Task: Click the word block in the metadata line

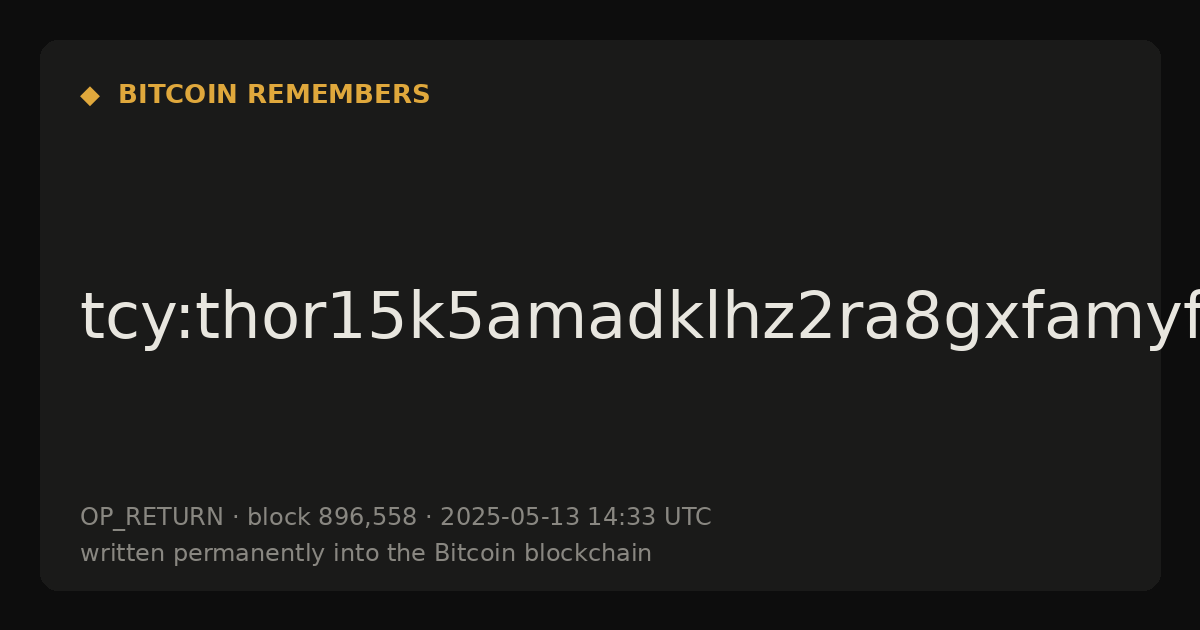Action: 279,517
